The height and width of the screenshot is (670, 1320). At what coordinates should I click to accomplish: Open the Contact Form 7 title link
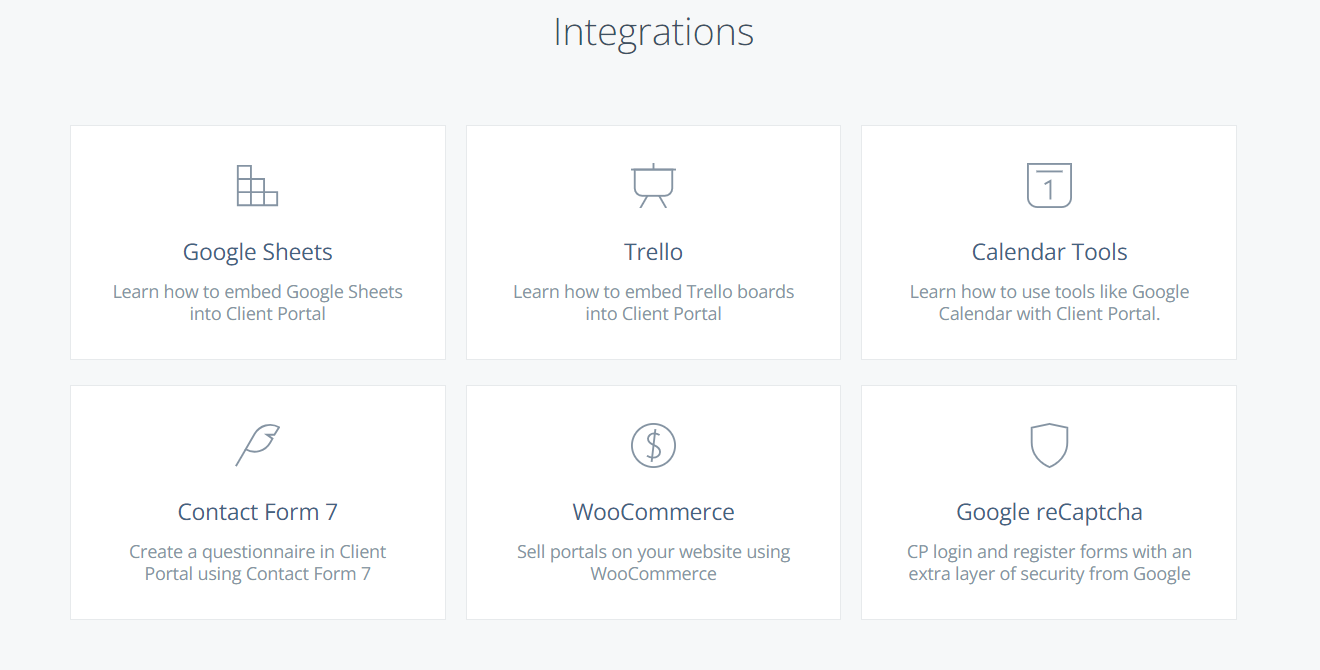(x=257, y=512)
